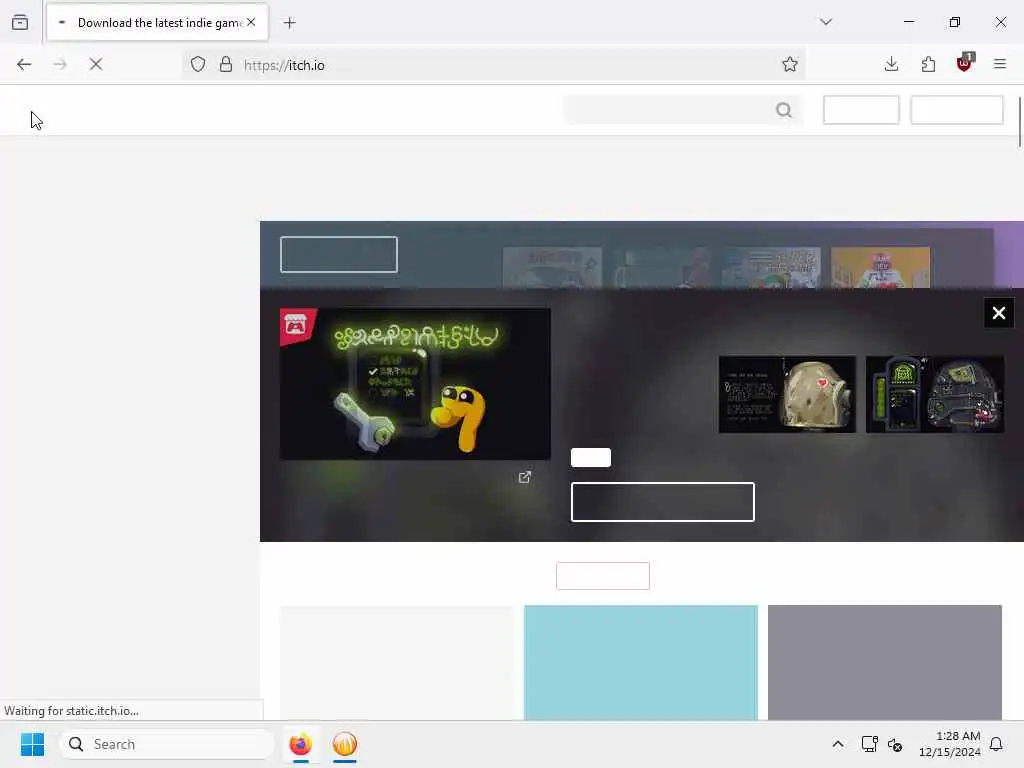Click the page vertical scrollbar

(x=1019, y=123)
